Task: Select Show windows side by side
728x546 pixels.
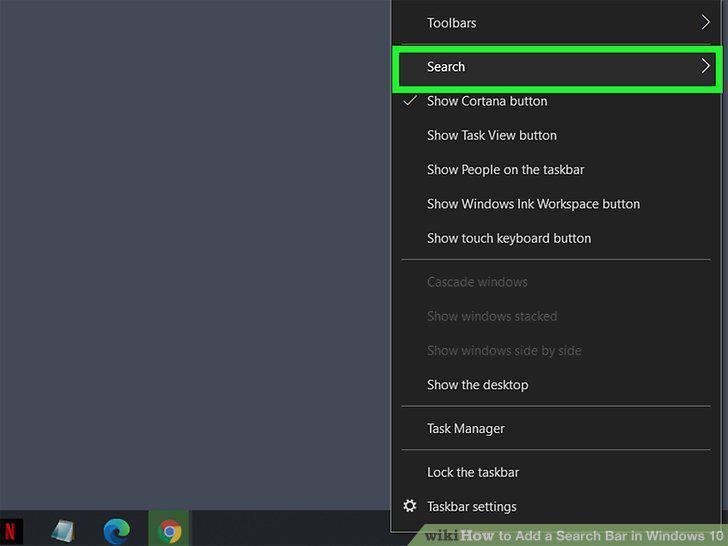Action: (x=556, y=351)
